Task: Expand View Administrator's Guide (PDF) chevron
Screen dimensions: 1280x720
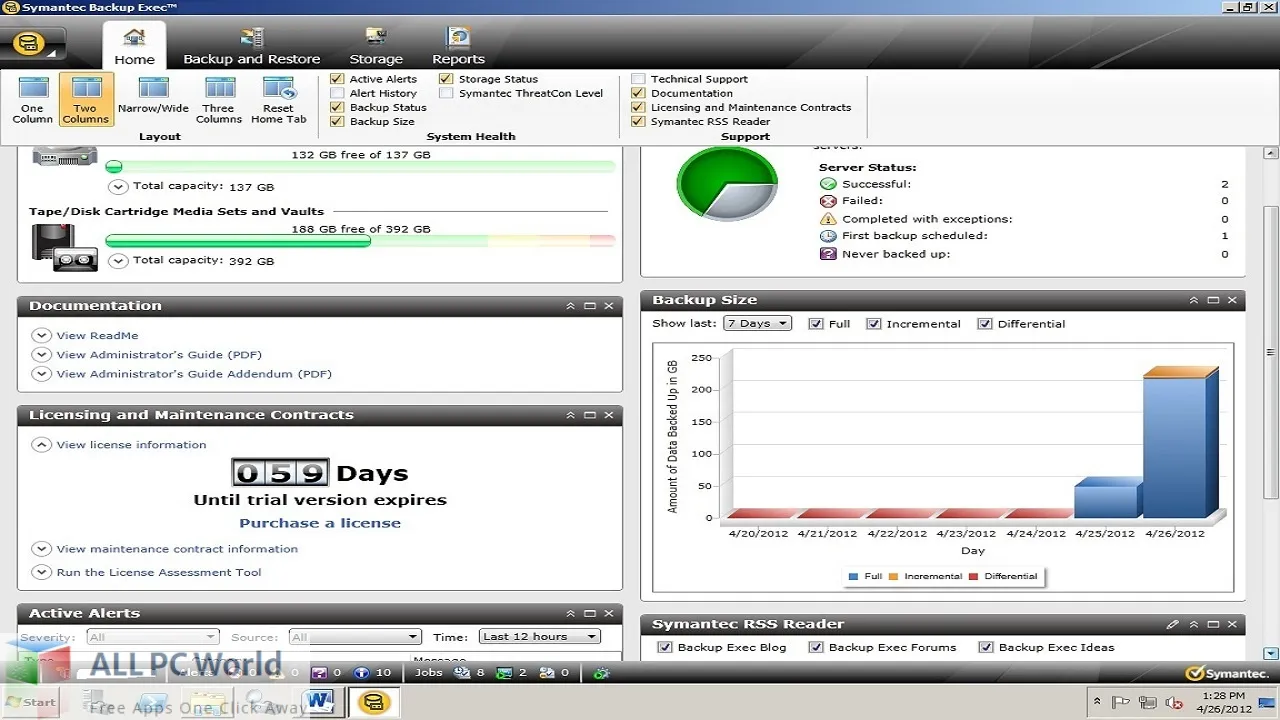Action: 41,355
